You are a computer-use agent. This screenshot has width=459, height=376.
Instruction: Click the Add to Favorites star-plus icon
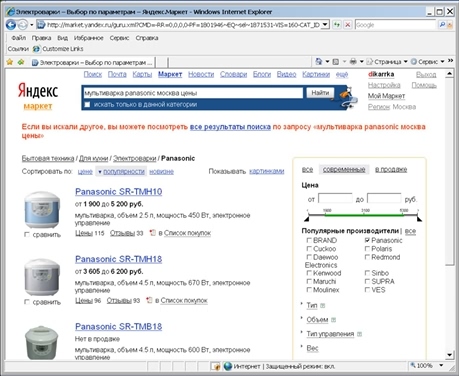21,62
